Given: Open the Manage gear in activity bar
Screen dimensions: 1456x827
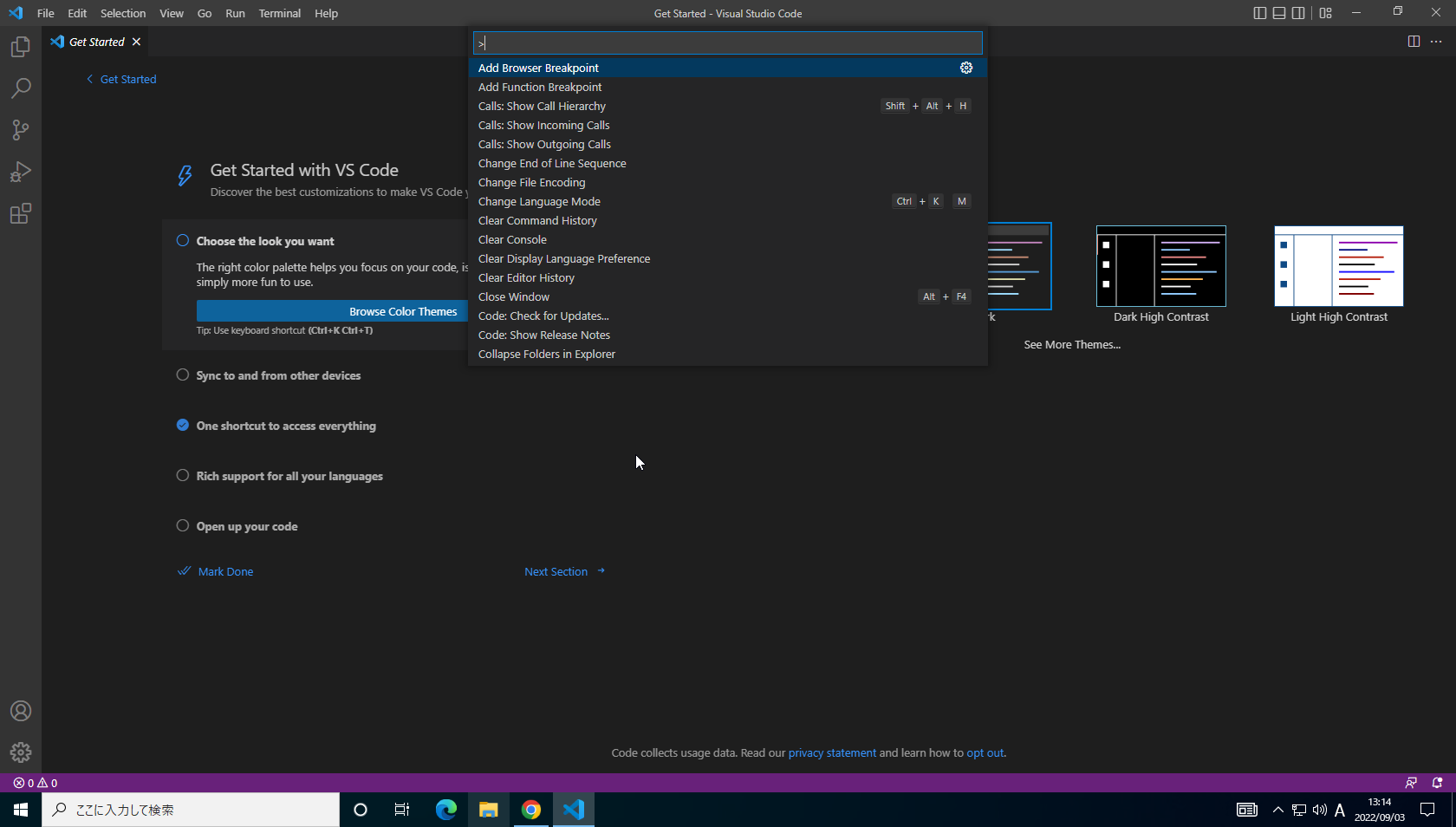Looking at the screenshot, I should [x=21, y=752].
